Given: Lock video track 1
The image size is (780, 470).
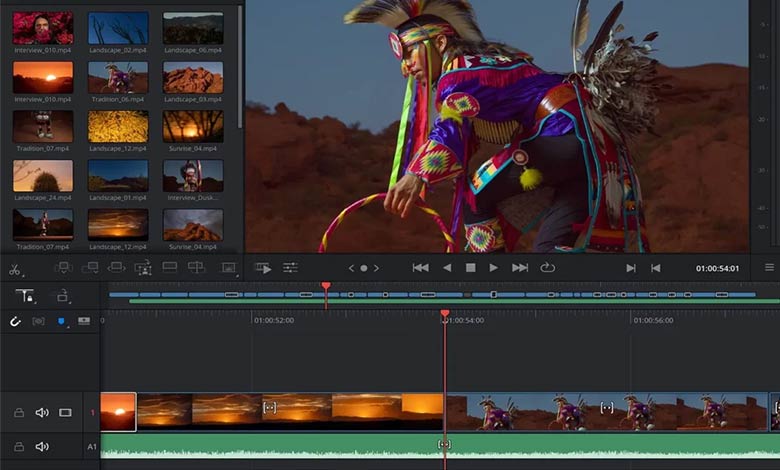Looking at the screenshot, I should pos(18,412).
